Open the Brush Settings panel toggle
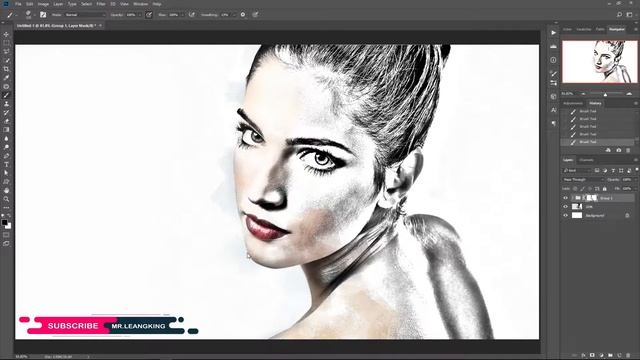Image resolution: width=640 pixels, height=360 pixels. (43, 15)
